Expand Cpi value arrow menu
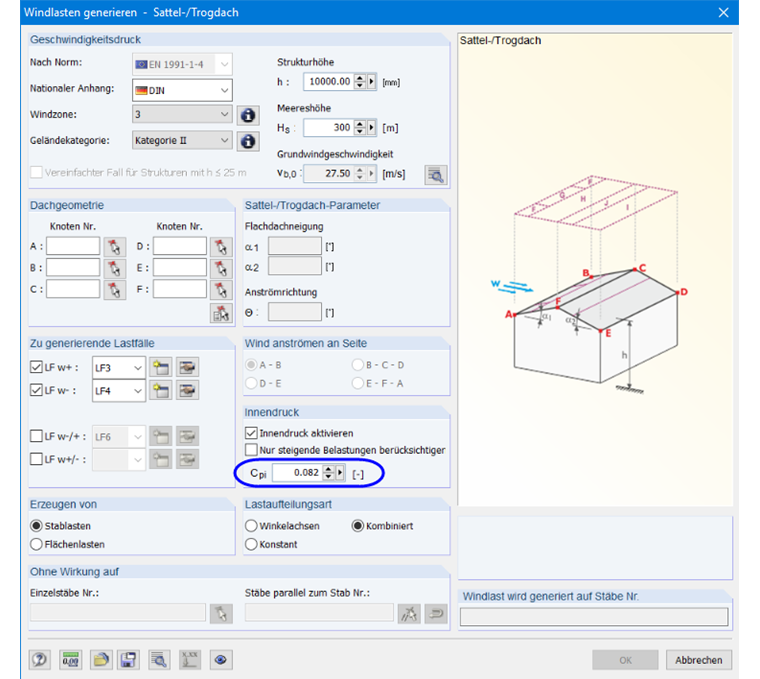This screenshot has width=760, height=679. (340, 473)
